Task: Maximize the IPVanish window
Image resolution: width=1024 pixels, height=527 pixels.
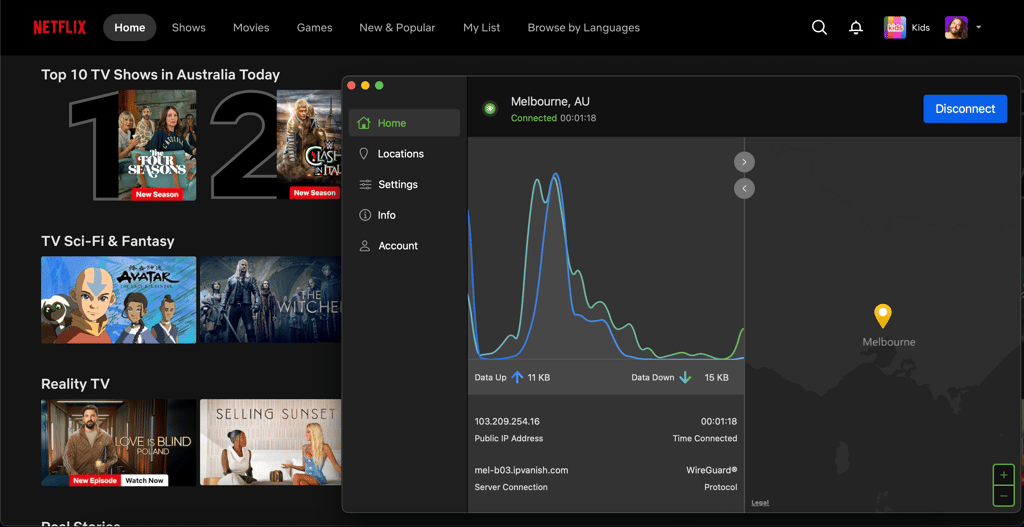Action: pyautogui.click(x=379, y=86)
